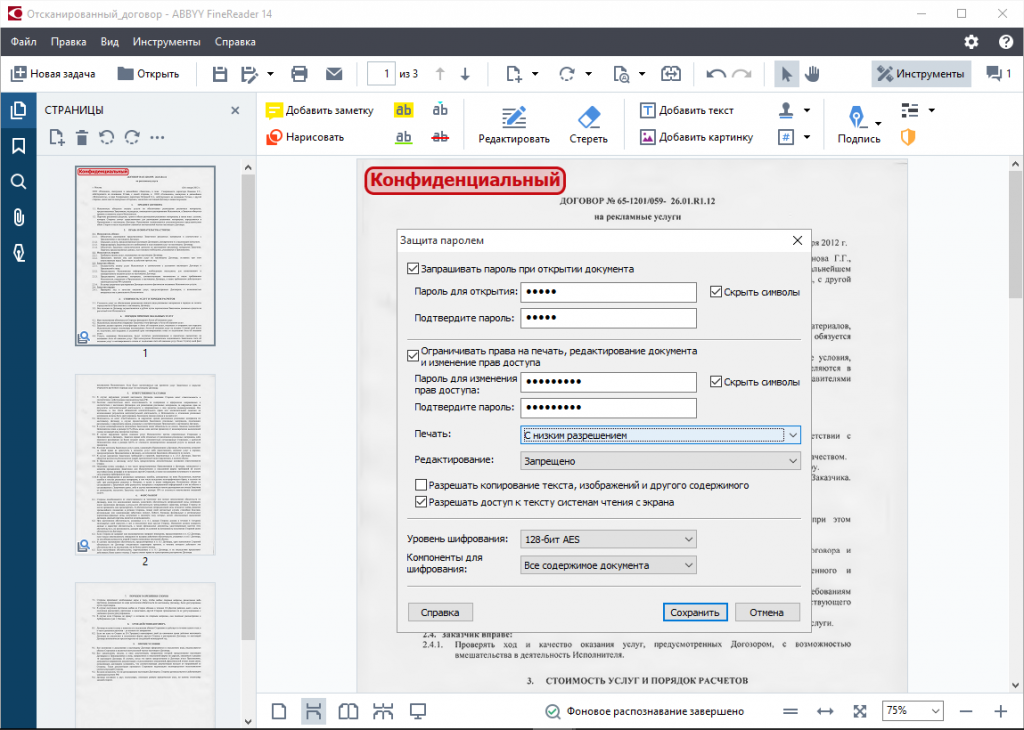This screenshot has width=1024, height=730.
Task: Click the Print icon in toolbar
Action: (300, 74)
